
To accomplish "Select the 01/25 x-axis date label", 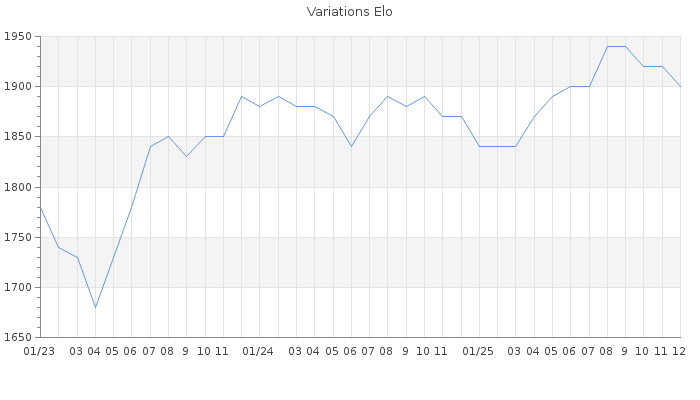I will 479,352.
